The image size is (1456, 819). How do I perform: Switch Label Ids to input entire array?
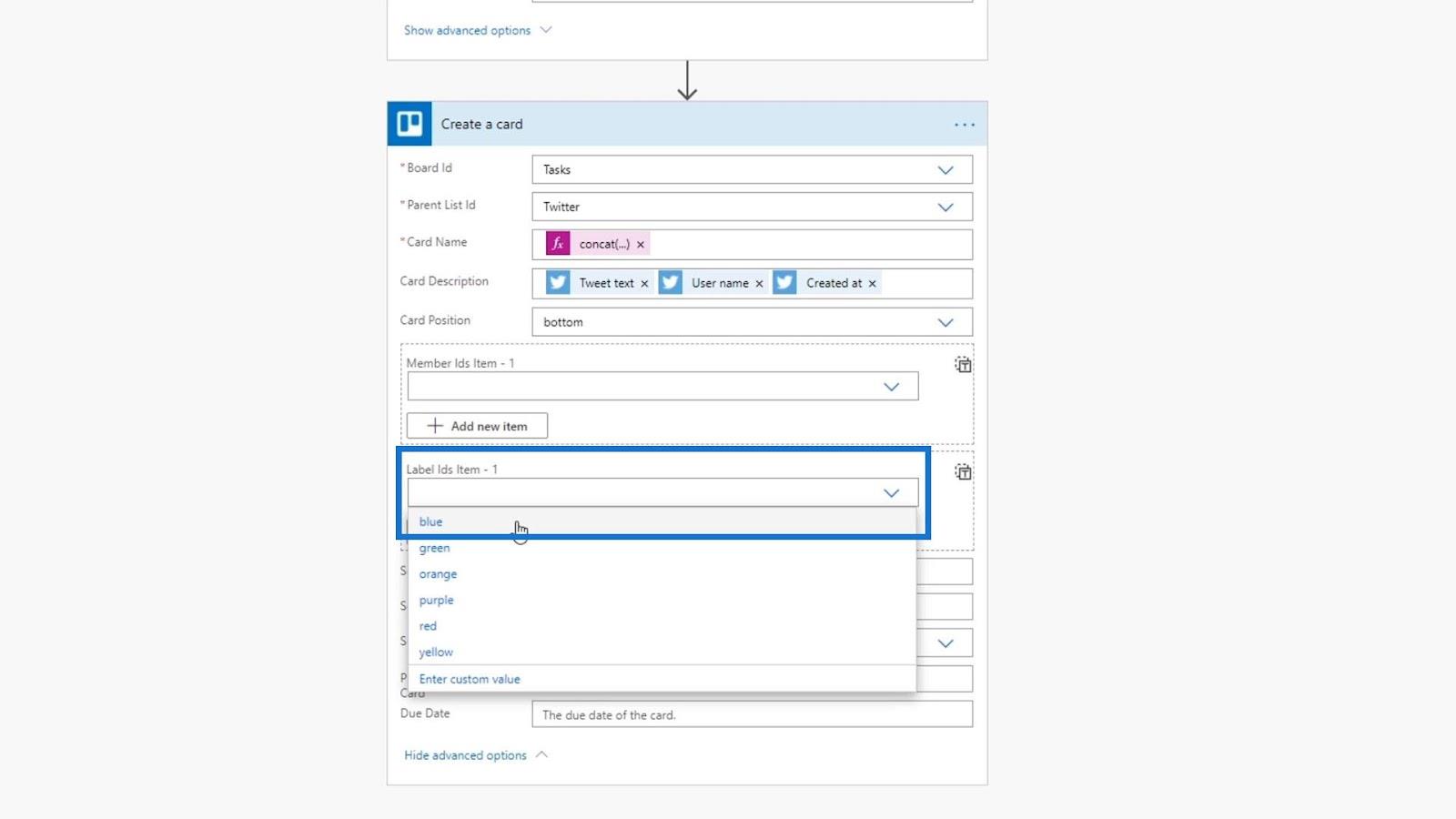coord(963,472)
